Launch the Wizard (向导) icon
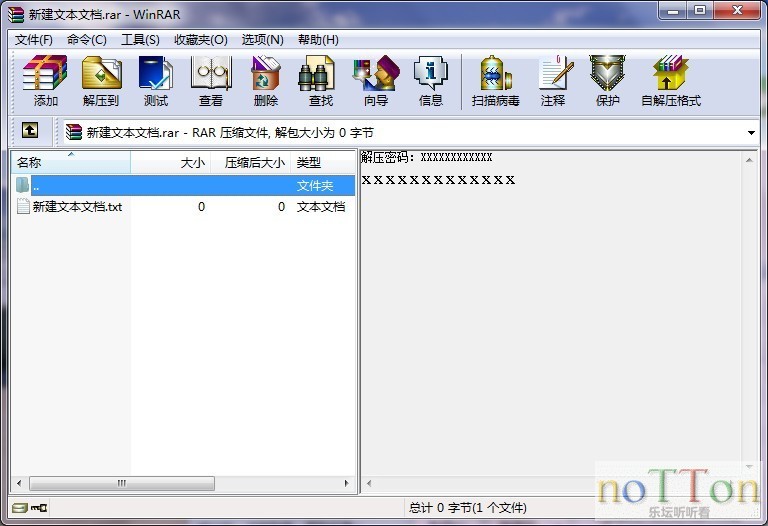This screenshot has height=526, width=768. [376, 81]
